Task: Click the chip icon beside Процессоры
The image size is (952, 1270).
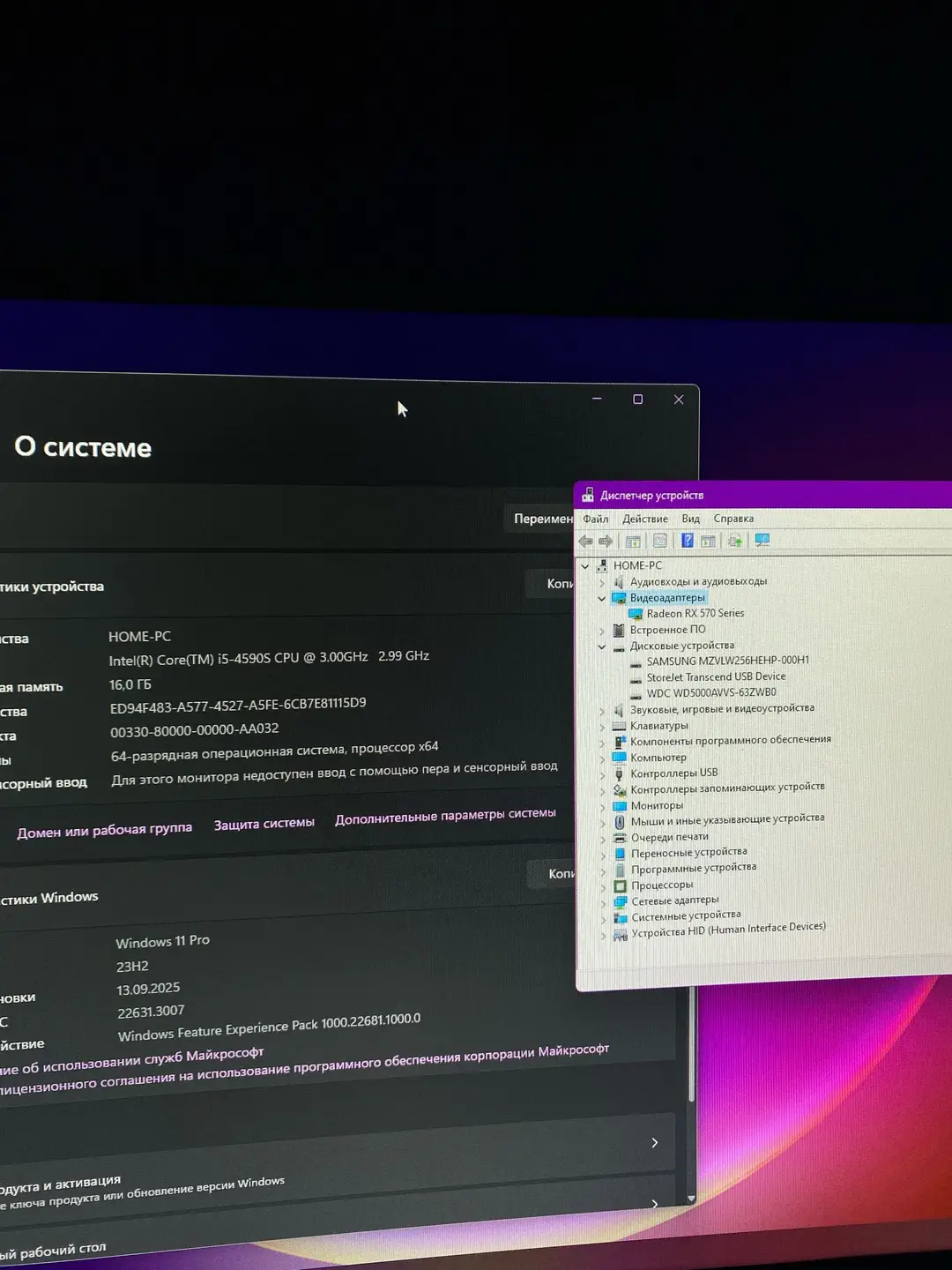Action: click(620, 885)
